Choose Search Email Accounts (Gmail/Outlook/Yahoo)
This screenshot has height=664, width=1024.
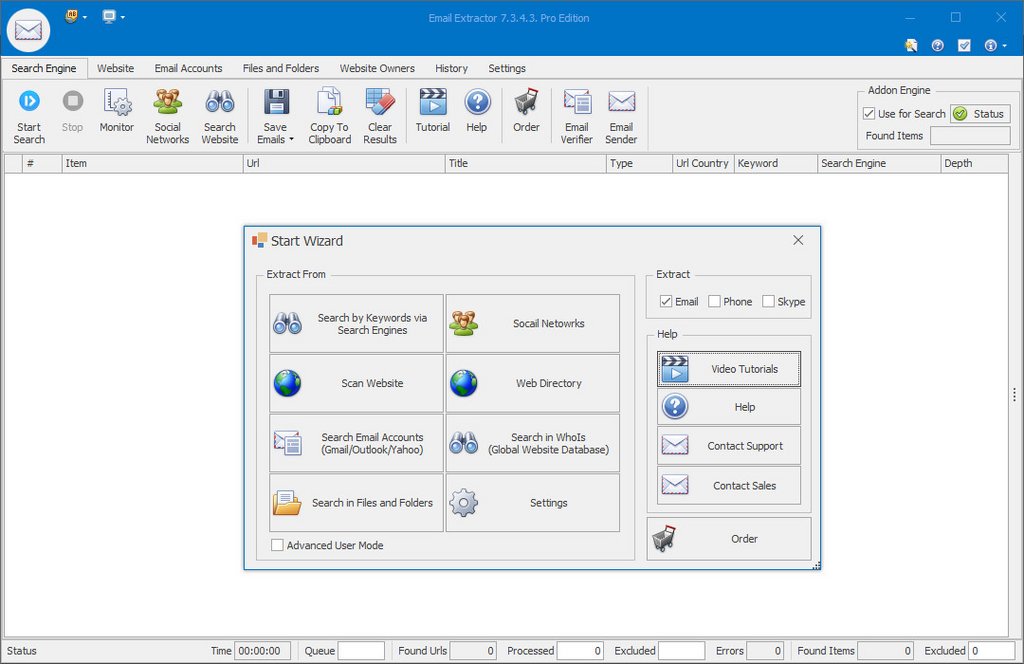point(357,443)
